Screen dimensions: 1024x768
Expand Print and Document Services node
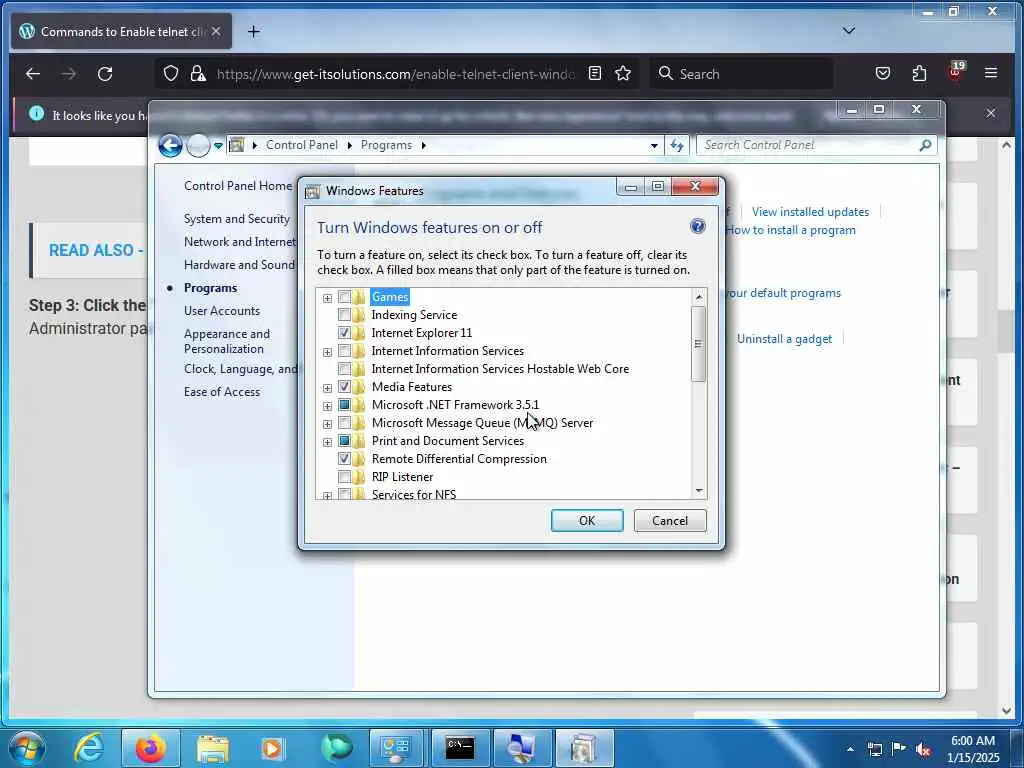point(327,442)
